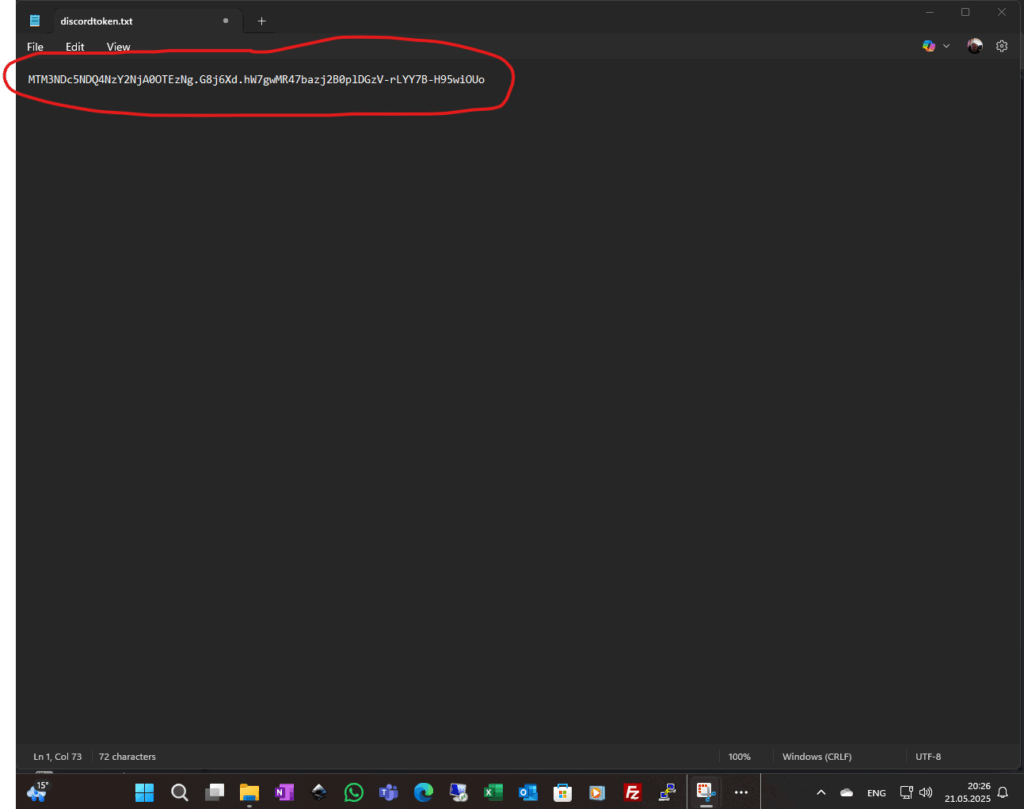Launch FileZilla from taskbar
The width and height of the screenshot is (1024, 809).
click(x=632, y=793)
